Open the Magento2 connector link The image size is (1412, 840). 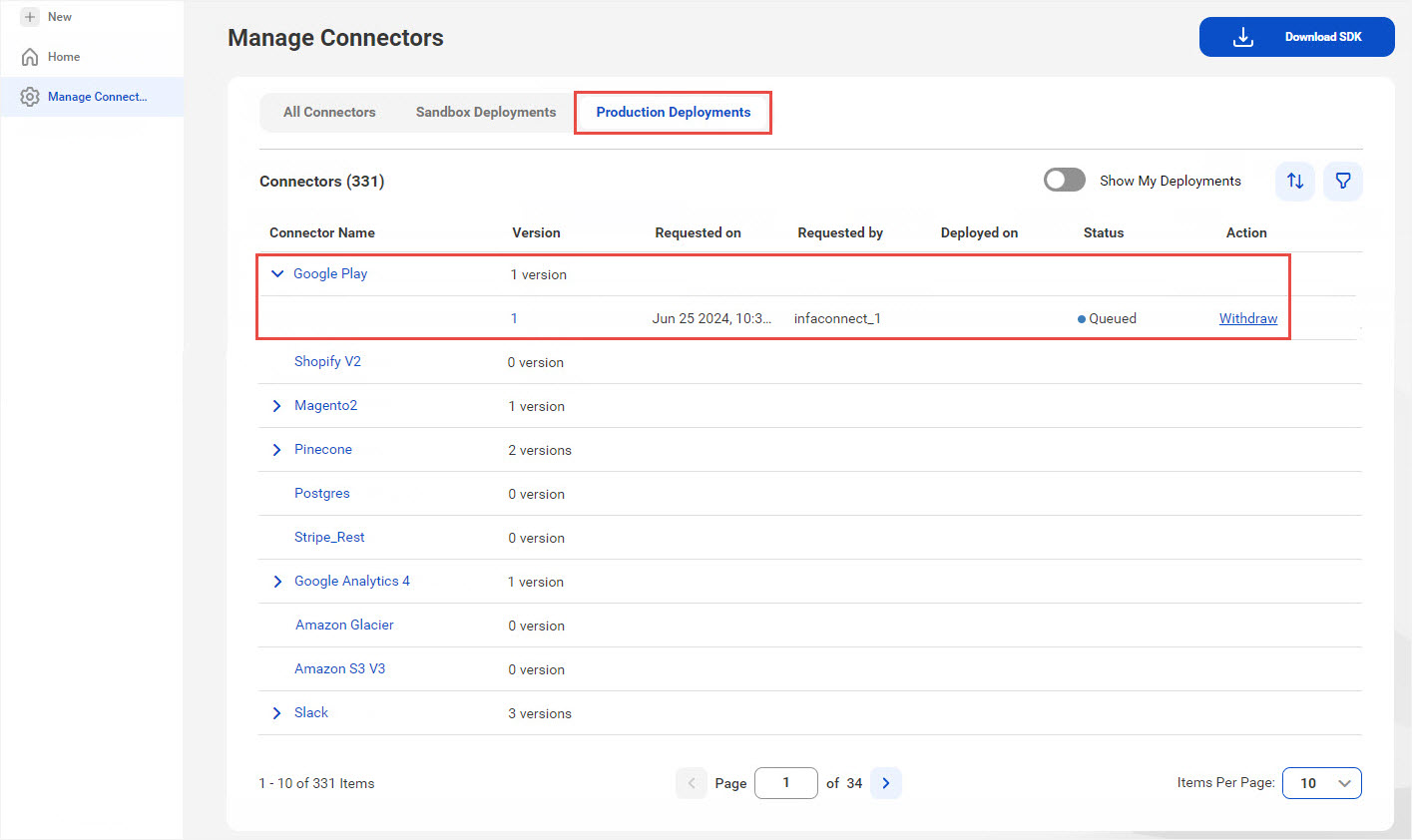tap(325, 405)
